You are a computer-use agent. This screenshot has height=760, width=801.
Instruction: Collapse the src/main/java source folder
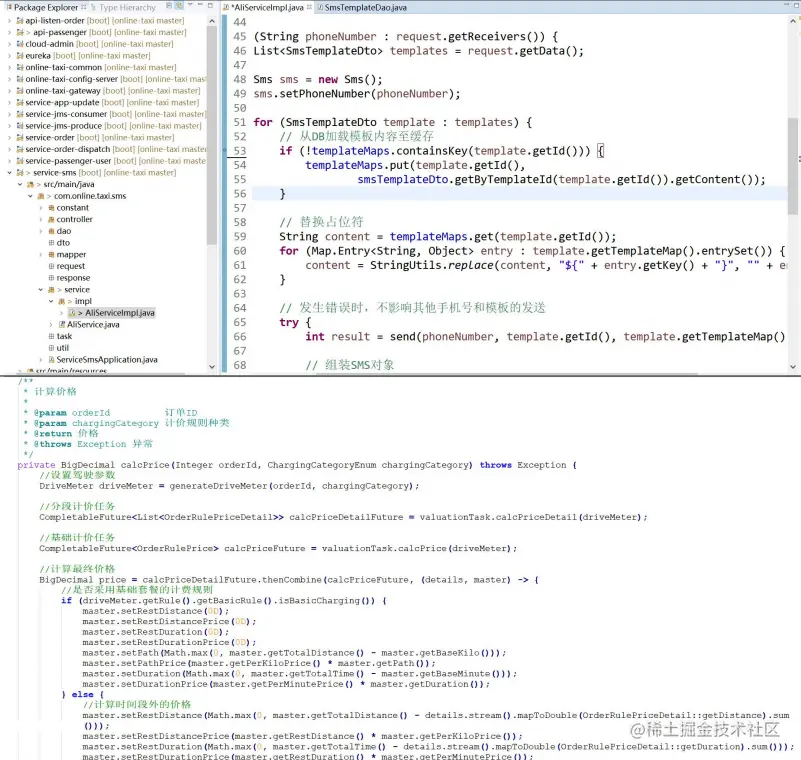pos(19,184)
